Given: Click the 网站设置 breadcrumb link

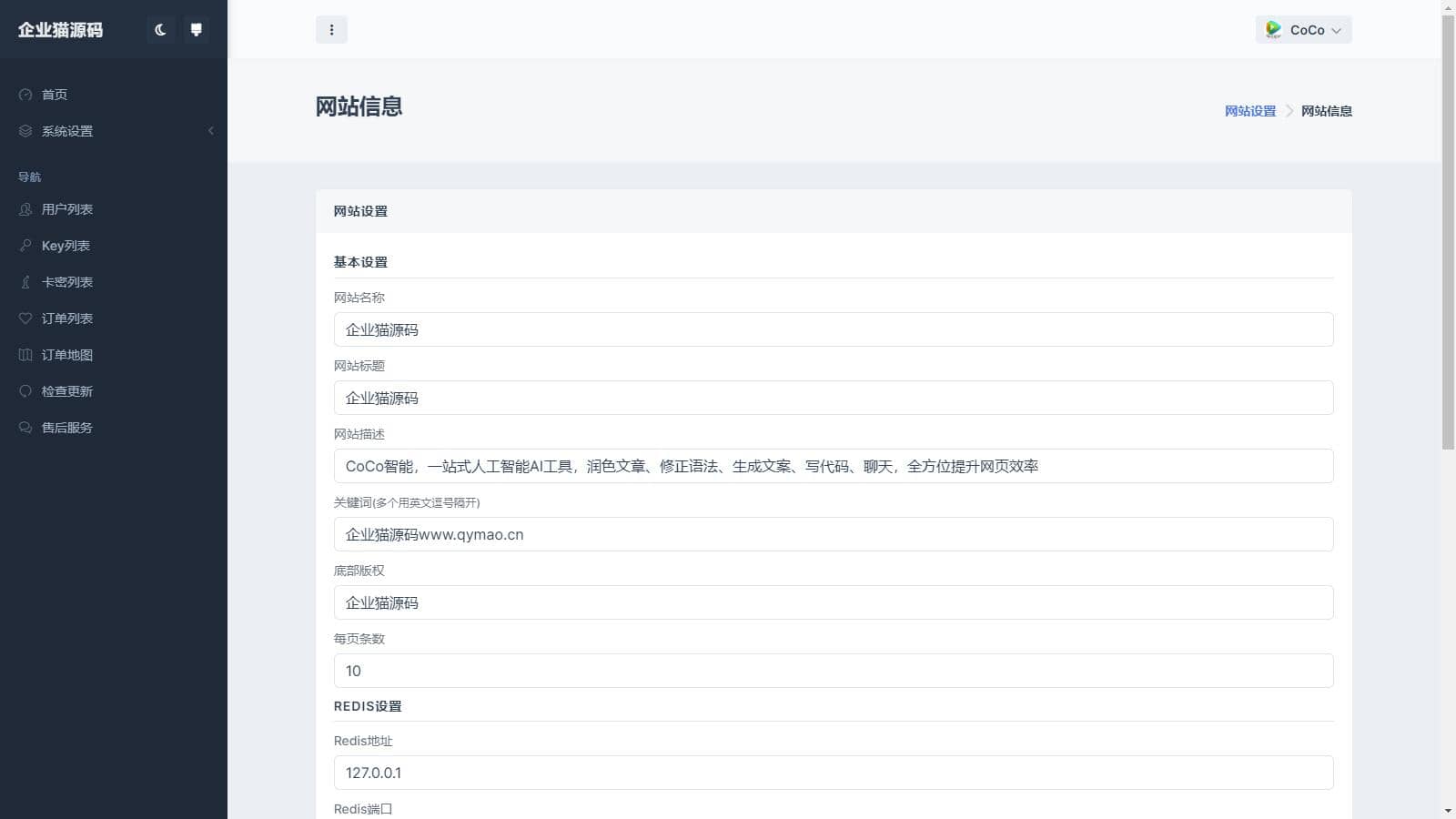Looking at the screenshot, I should click(x=1249, y=111).
